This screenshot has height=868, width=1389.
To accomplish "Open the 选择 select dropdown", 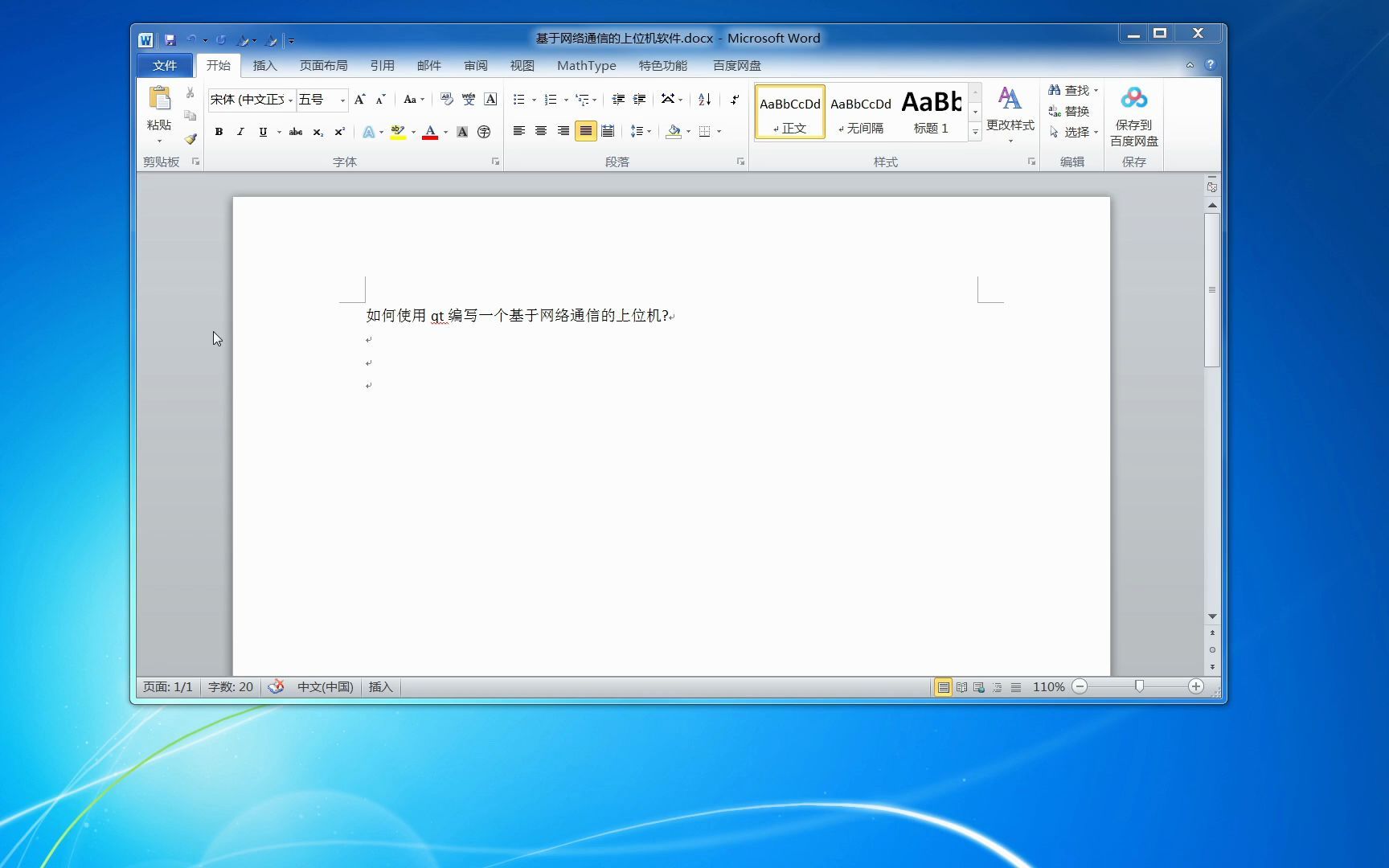I will [1074, 133].
